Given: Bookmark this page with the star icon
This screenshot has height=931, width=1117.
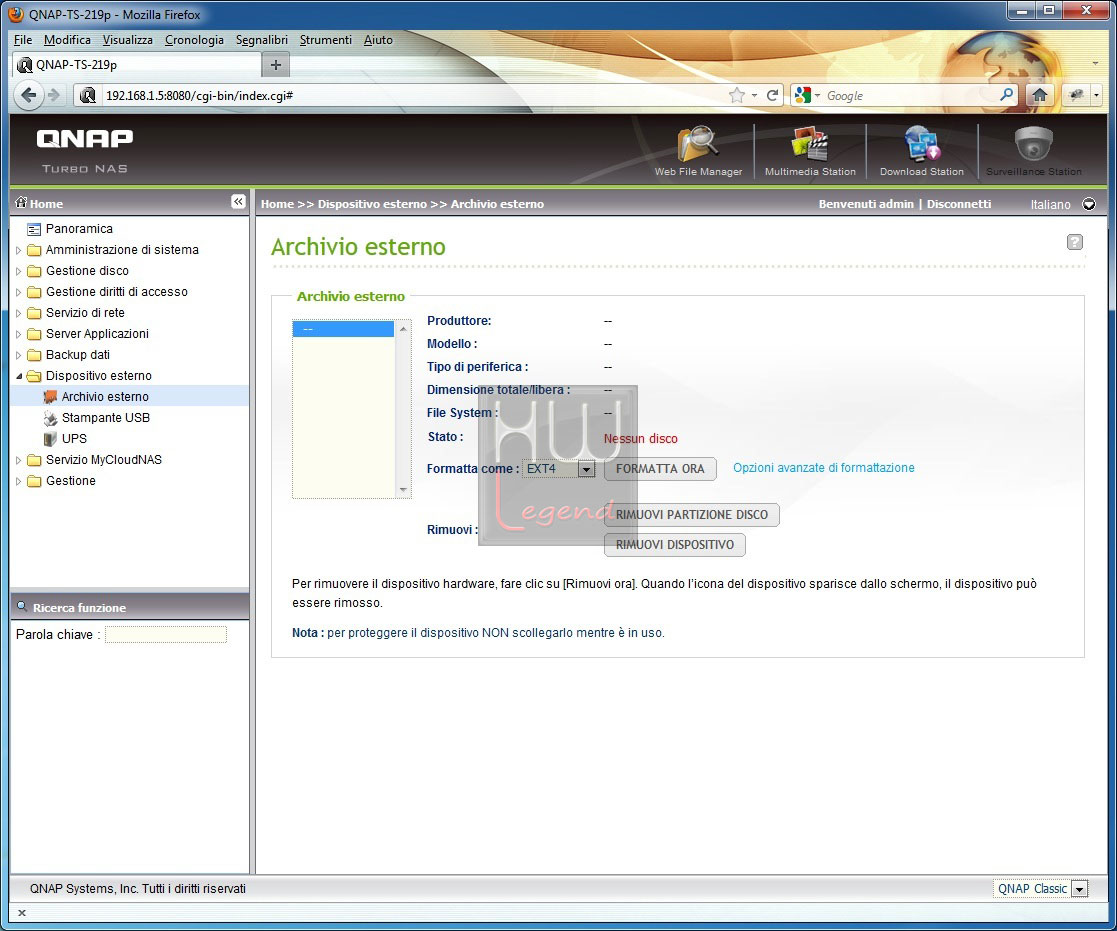Looking at the screenshot, I should pyautogui.click(x=737, y=95).
